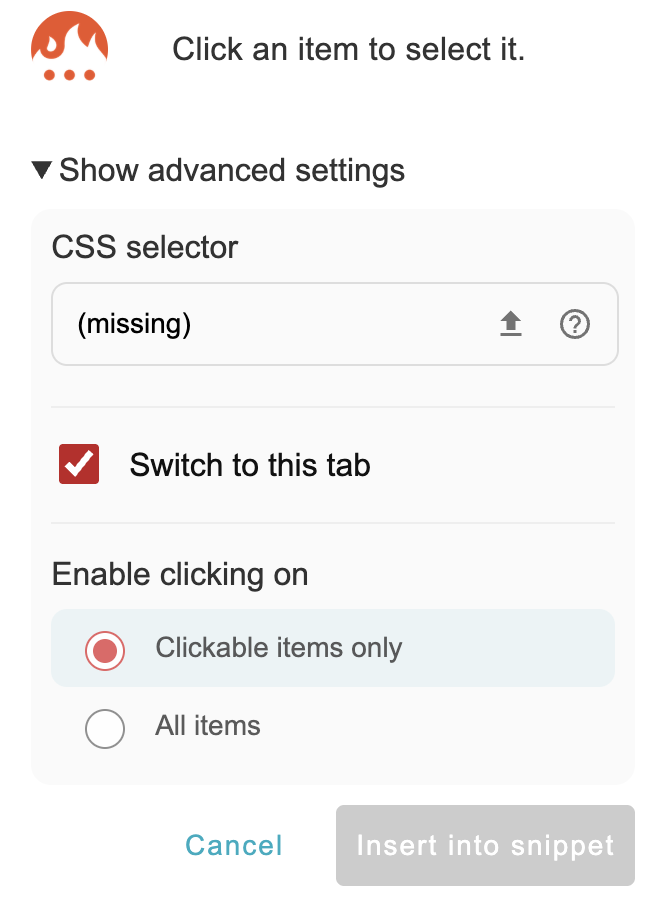Viewport: 666px width, 906px height.
Task: Click the "Click an item to select it." text
Action: (349, 50)
